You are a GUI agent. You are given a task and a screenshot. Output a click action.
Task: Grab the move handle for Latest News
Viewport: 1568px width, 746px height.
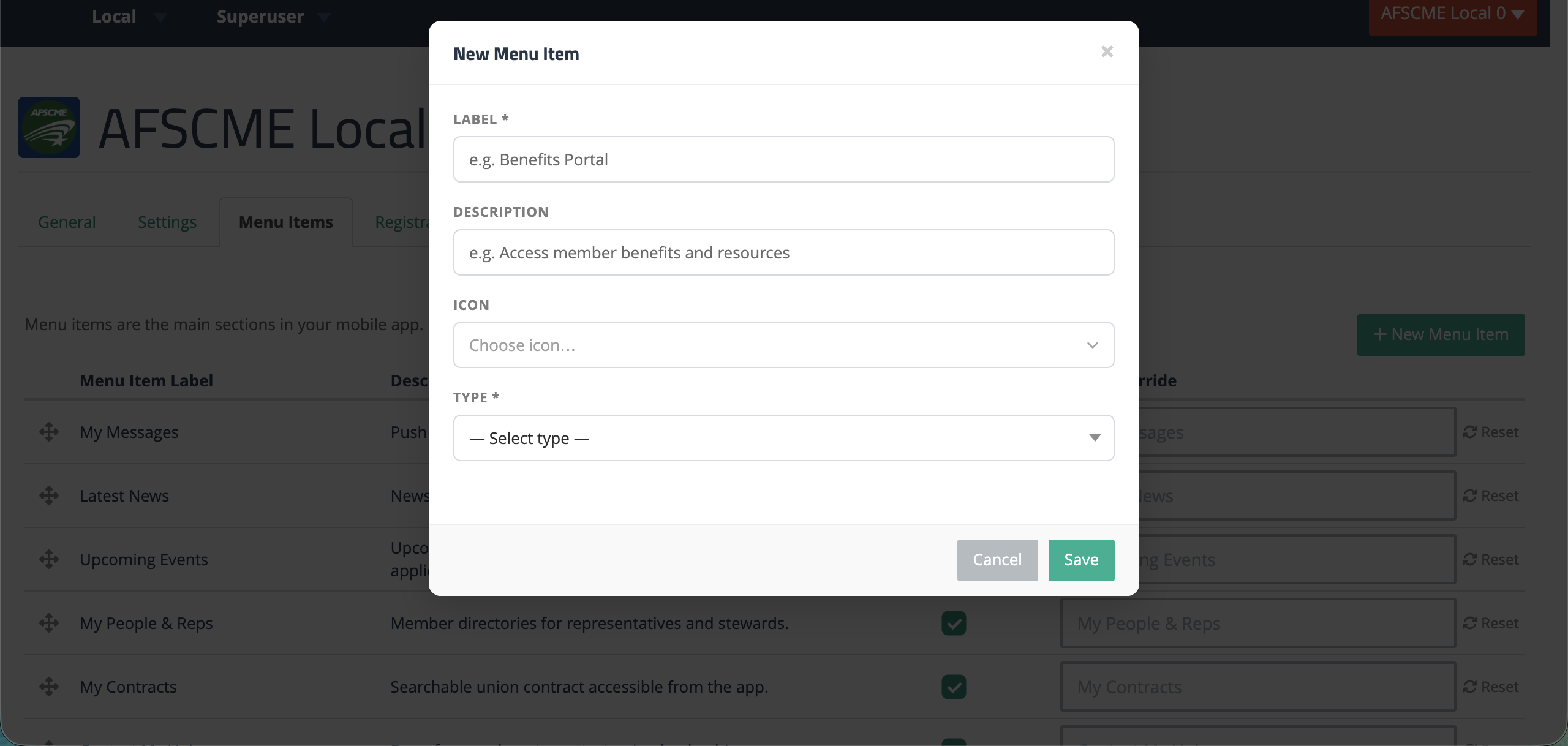49,495
